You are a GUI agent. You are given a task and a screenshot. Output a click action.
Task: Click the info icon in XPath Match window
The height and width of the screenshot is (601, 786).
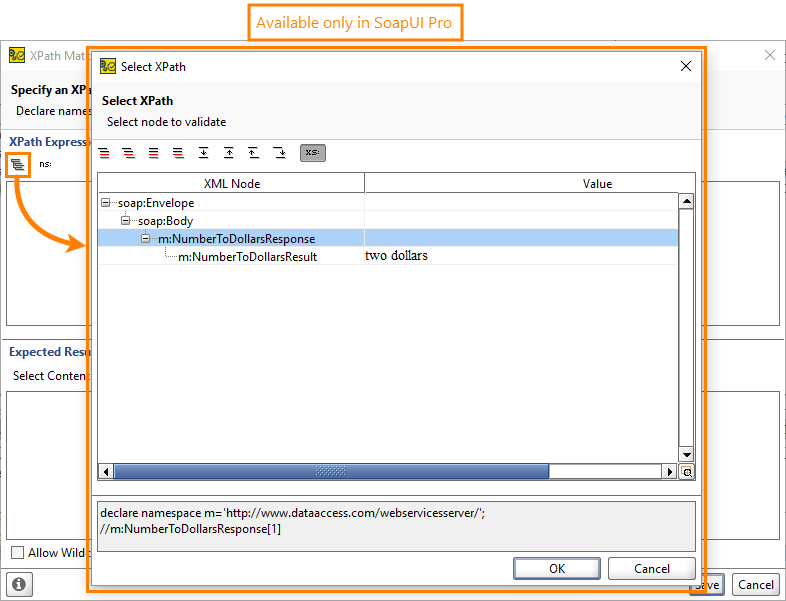coord(19,584)
